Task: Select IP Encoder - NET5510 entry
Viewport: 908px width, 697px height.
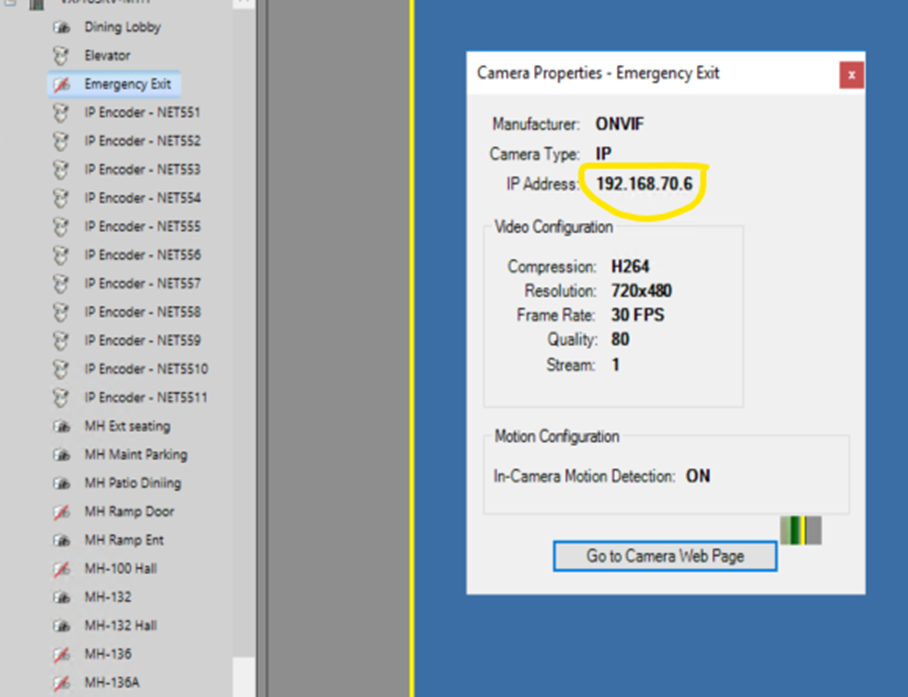Action: (146, 369)
